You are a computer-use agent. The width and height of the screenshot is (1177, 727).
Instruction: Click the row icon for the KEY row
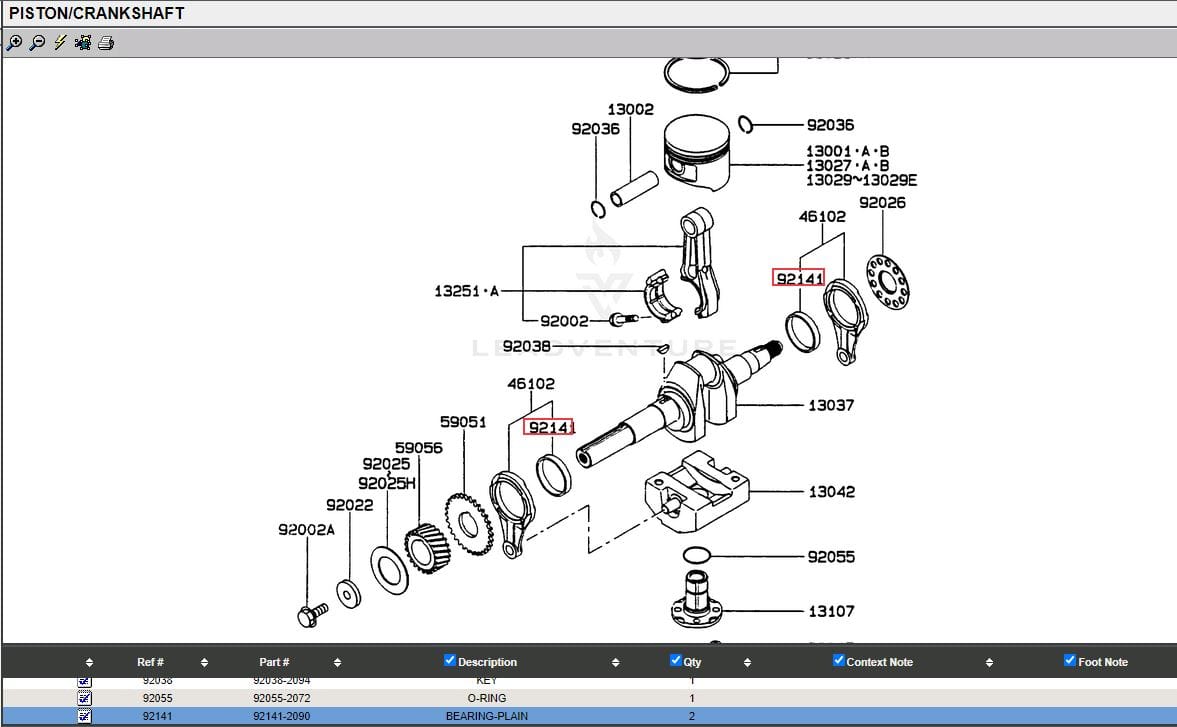click(84, 682)
